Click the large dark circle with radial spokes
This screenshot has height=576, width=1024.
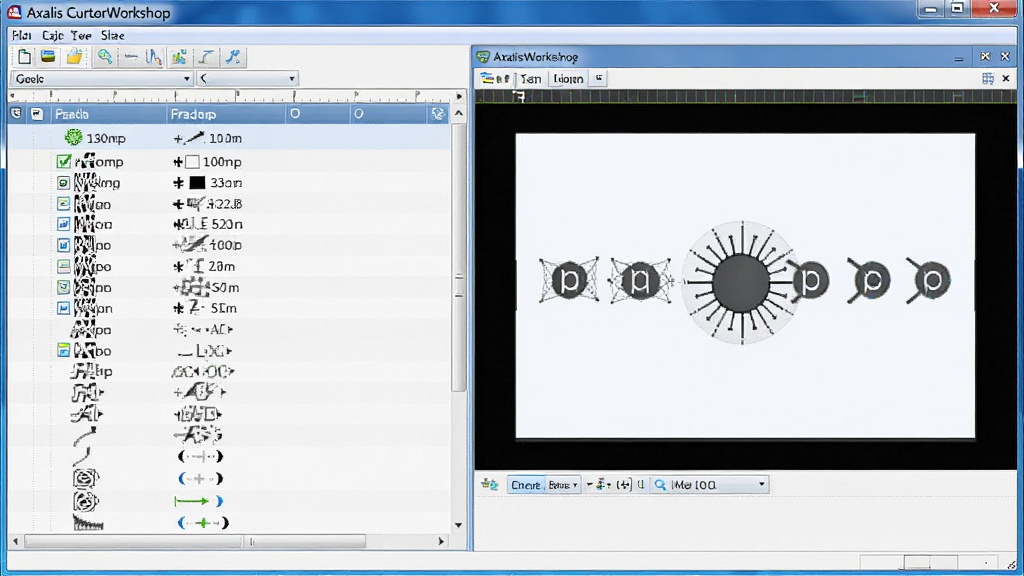click(x=741, y=283)
